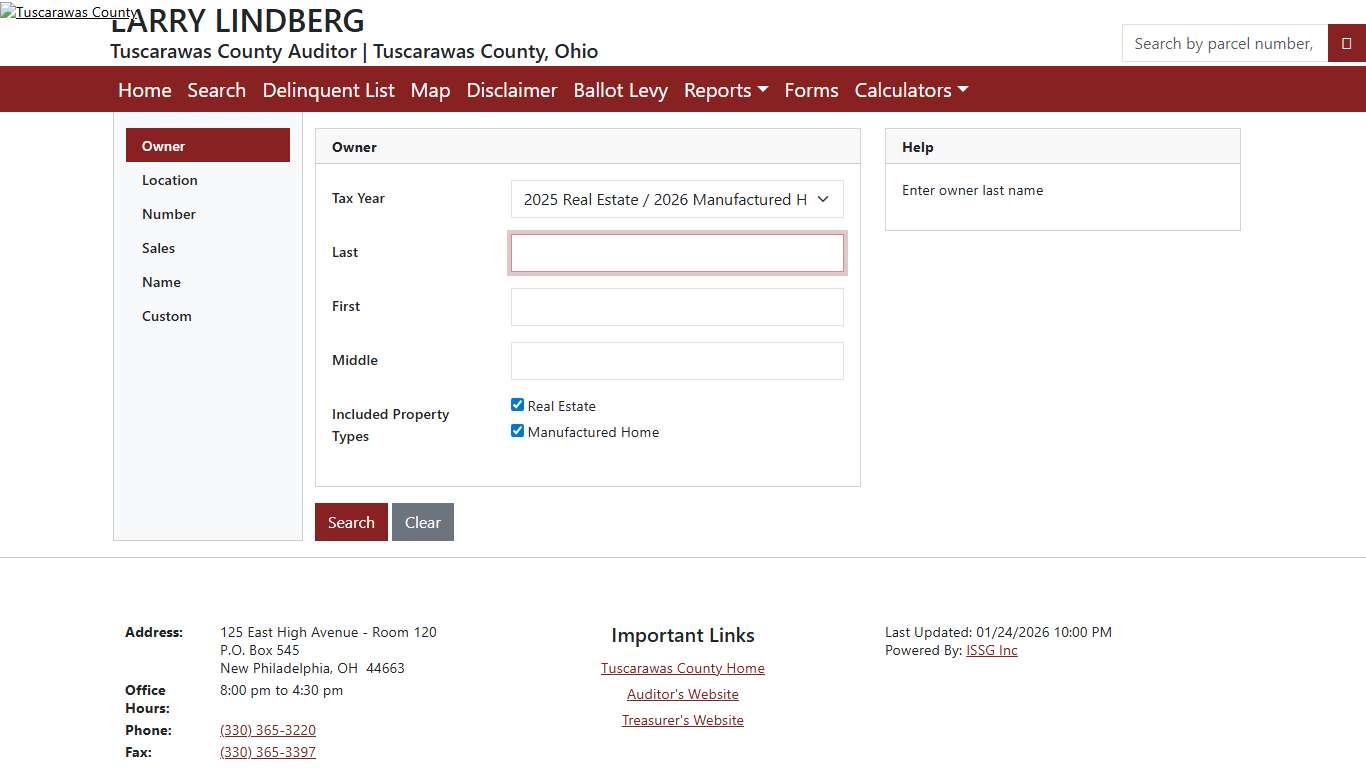1366x768 pixels.
Task: Click into the First name field
Action: point(677,307)
